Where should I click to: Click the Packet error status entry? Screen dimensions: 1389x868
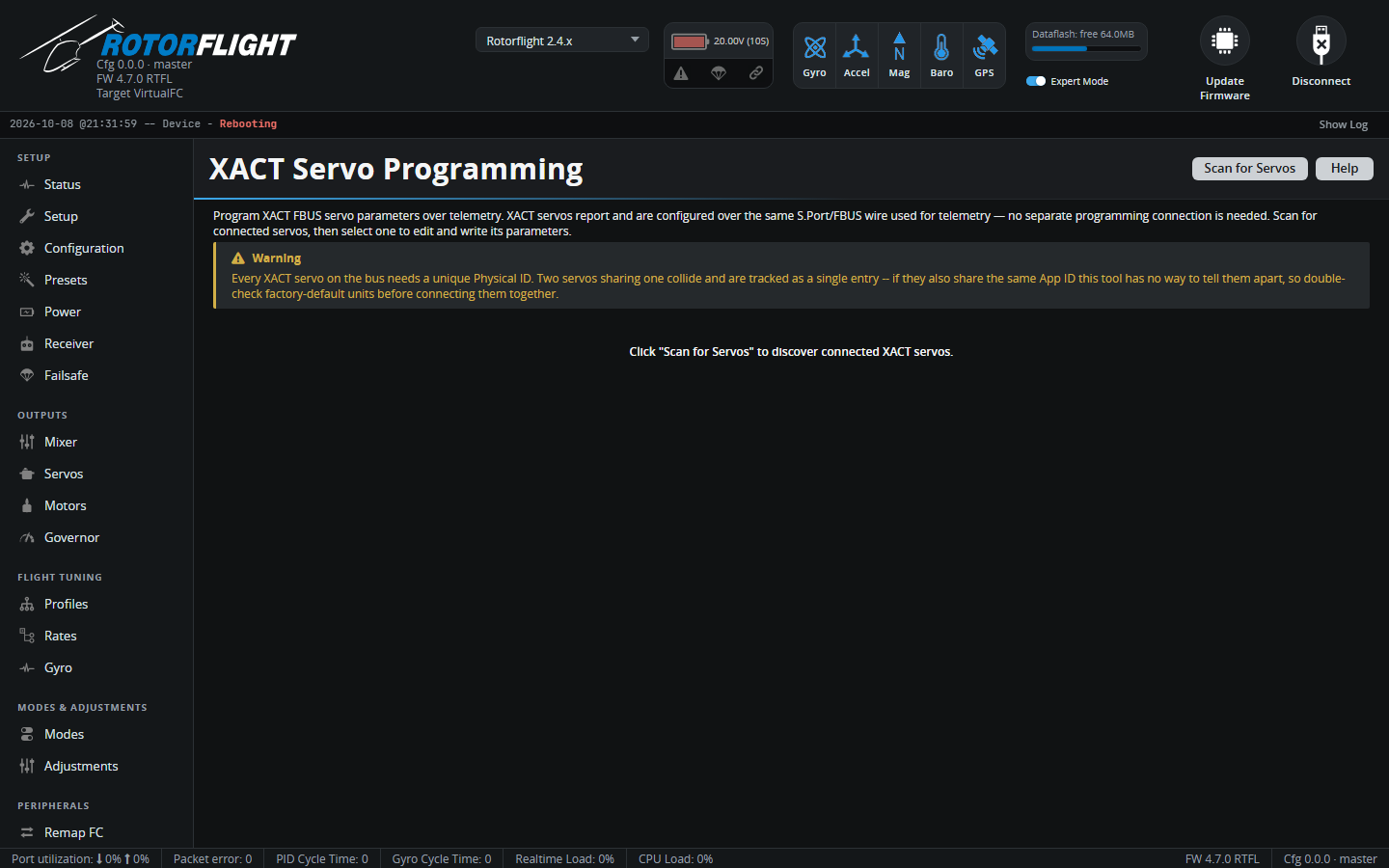click(x=212, y=859)
